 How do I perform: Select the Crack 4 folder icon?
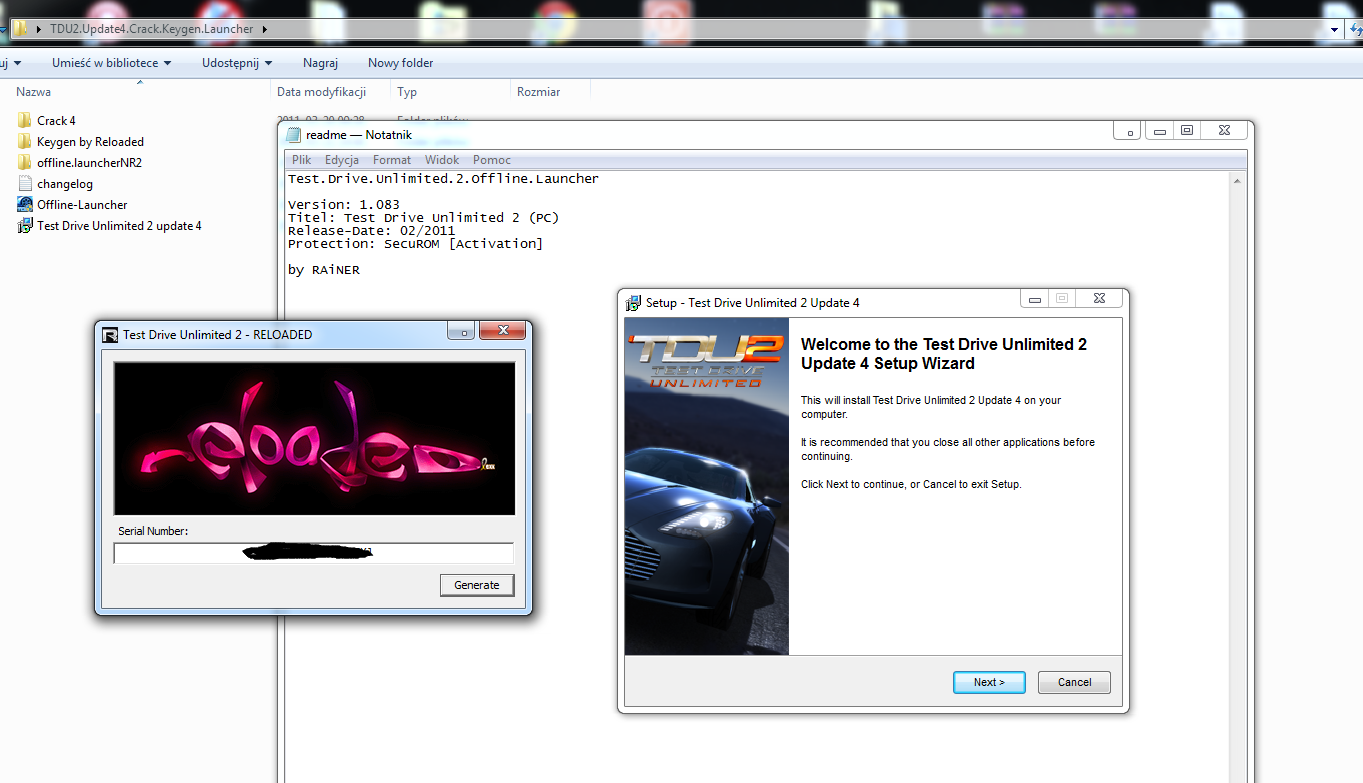pos(25,120)
